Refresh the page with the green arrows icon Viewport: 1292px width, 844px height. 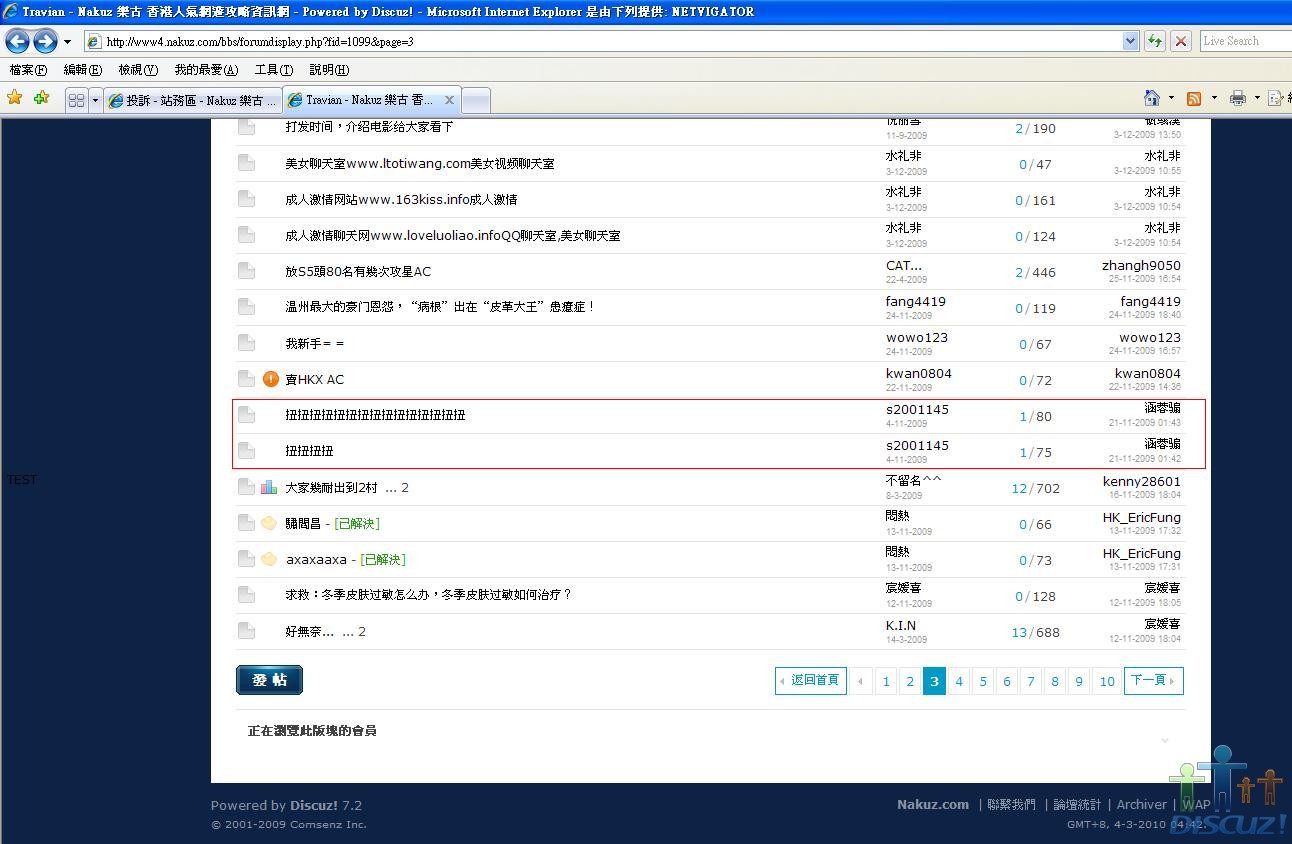[1155, 41]
